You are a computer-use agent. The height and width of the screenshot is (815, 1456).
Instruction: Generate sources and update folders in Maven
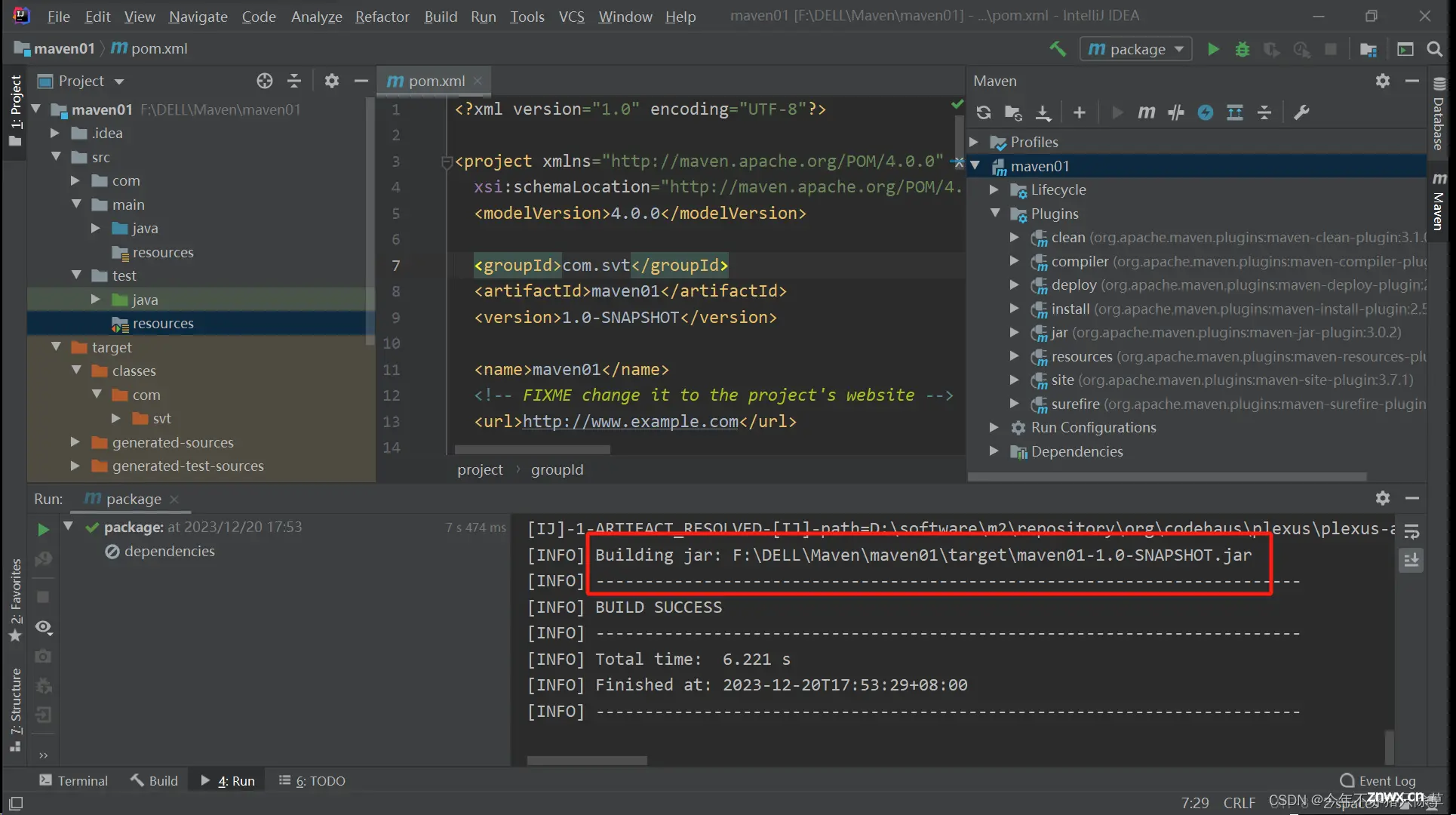1013,112
